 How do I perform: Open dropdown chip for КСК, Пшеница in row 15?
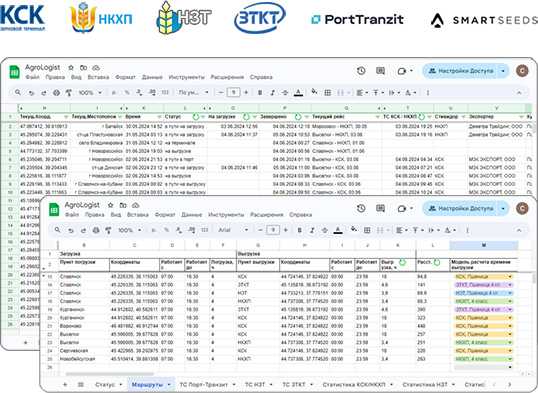tap(510, 277)
